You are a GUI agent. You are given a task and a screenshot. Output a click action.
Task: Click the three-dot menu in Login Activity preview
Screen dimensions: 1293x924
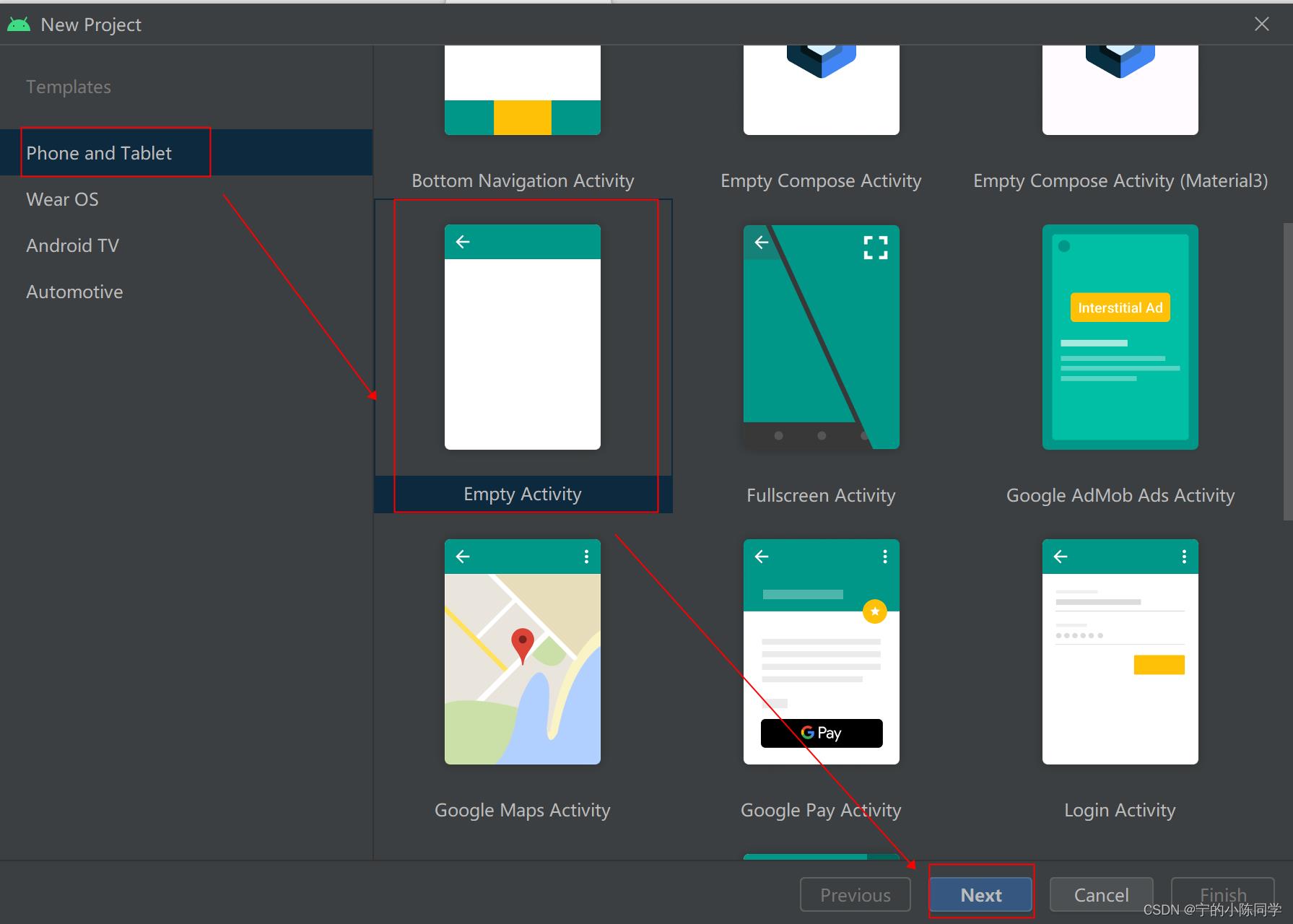(x=1184, y=557)
